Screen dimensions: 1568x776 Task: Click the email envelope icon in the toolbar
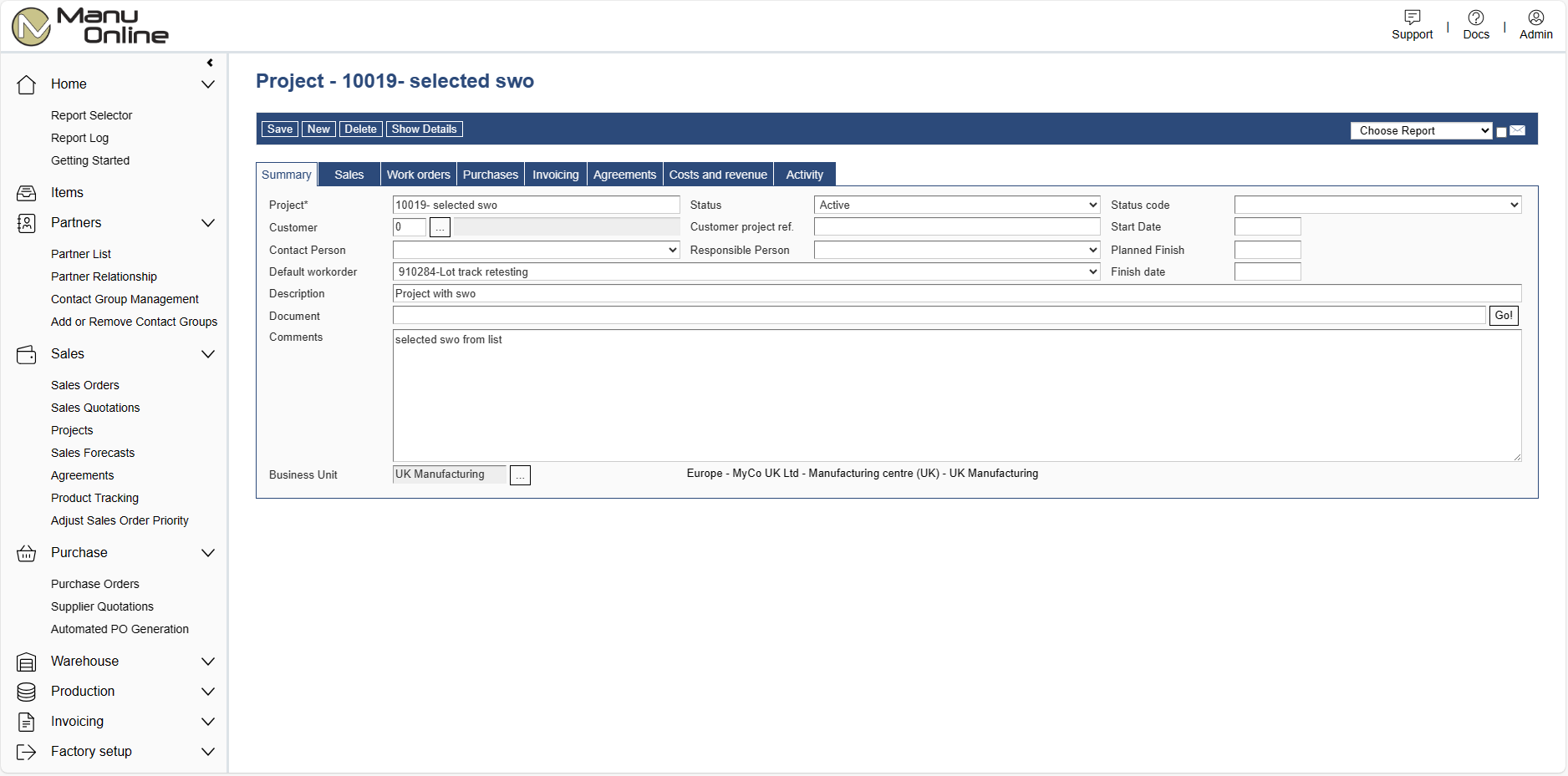click(1518, 130)
